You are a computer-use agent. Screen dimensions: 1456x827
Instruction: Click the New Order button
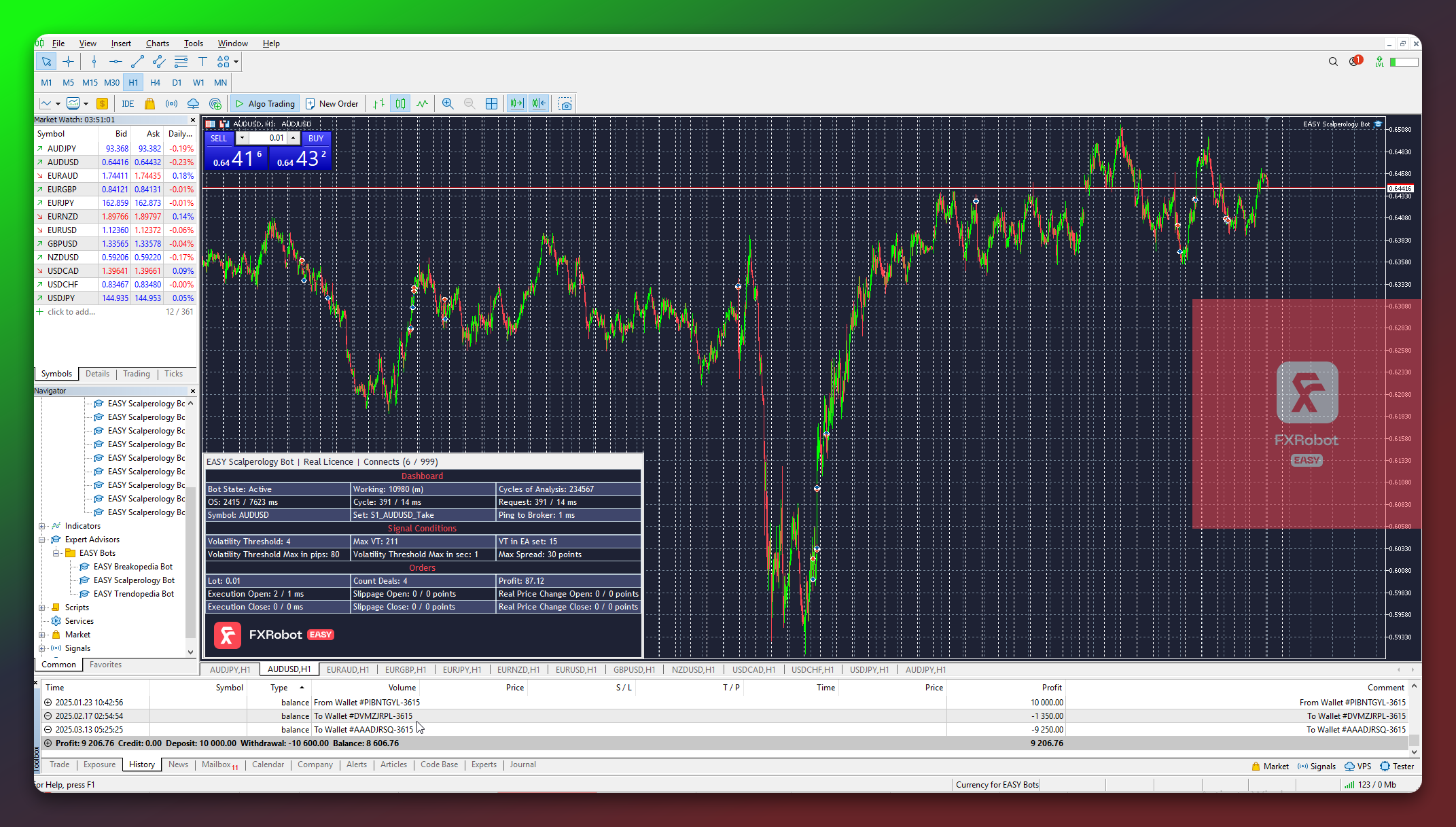(332, 104)
